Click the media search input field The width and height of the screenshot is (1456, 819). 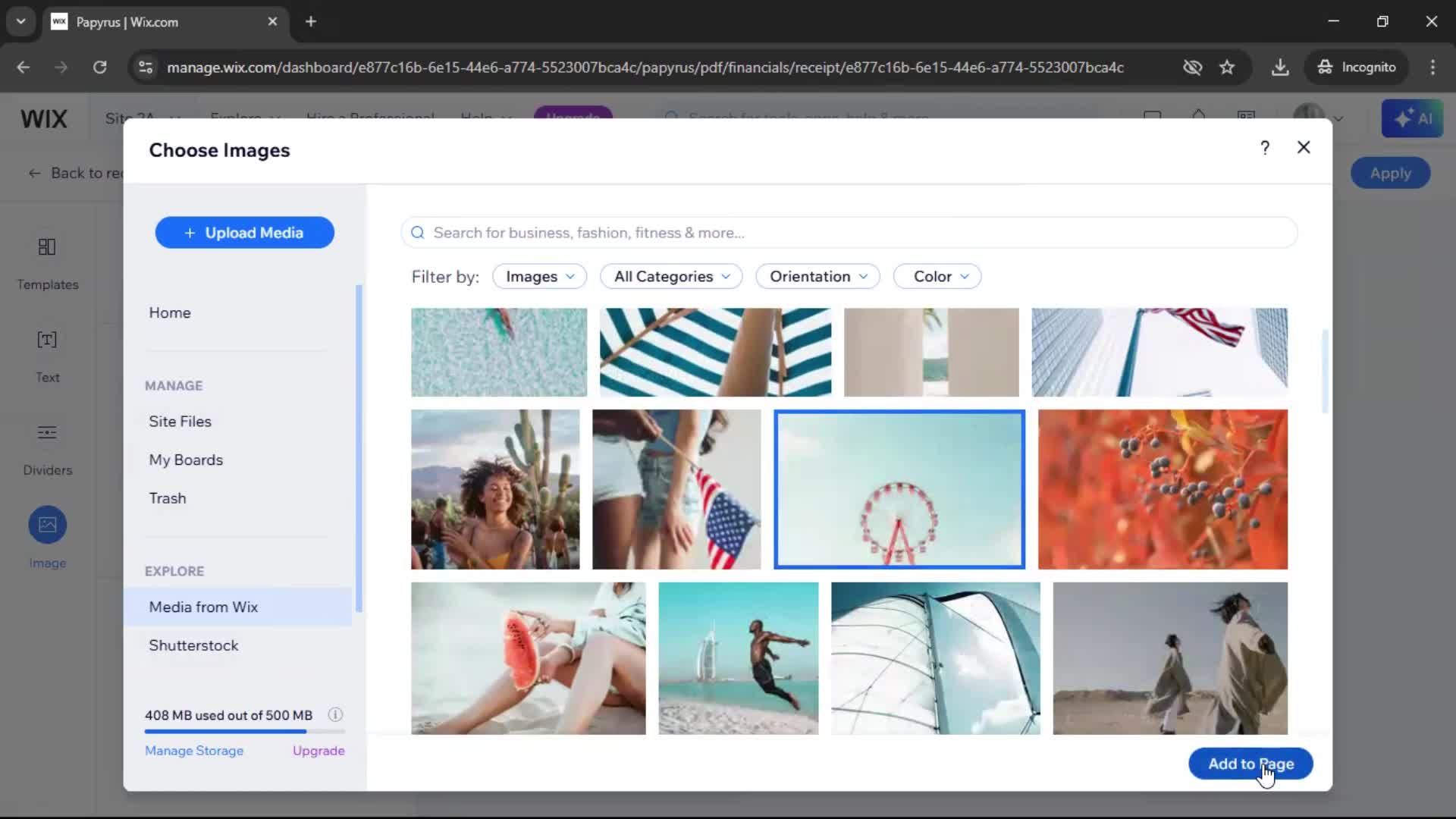coord(849,233)
